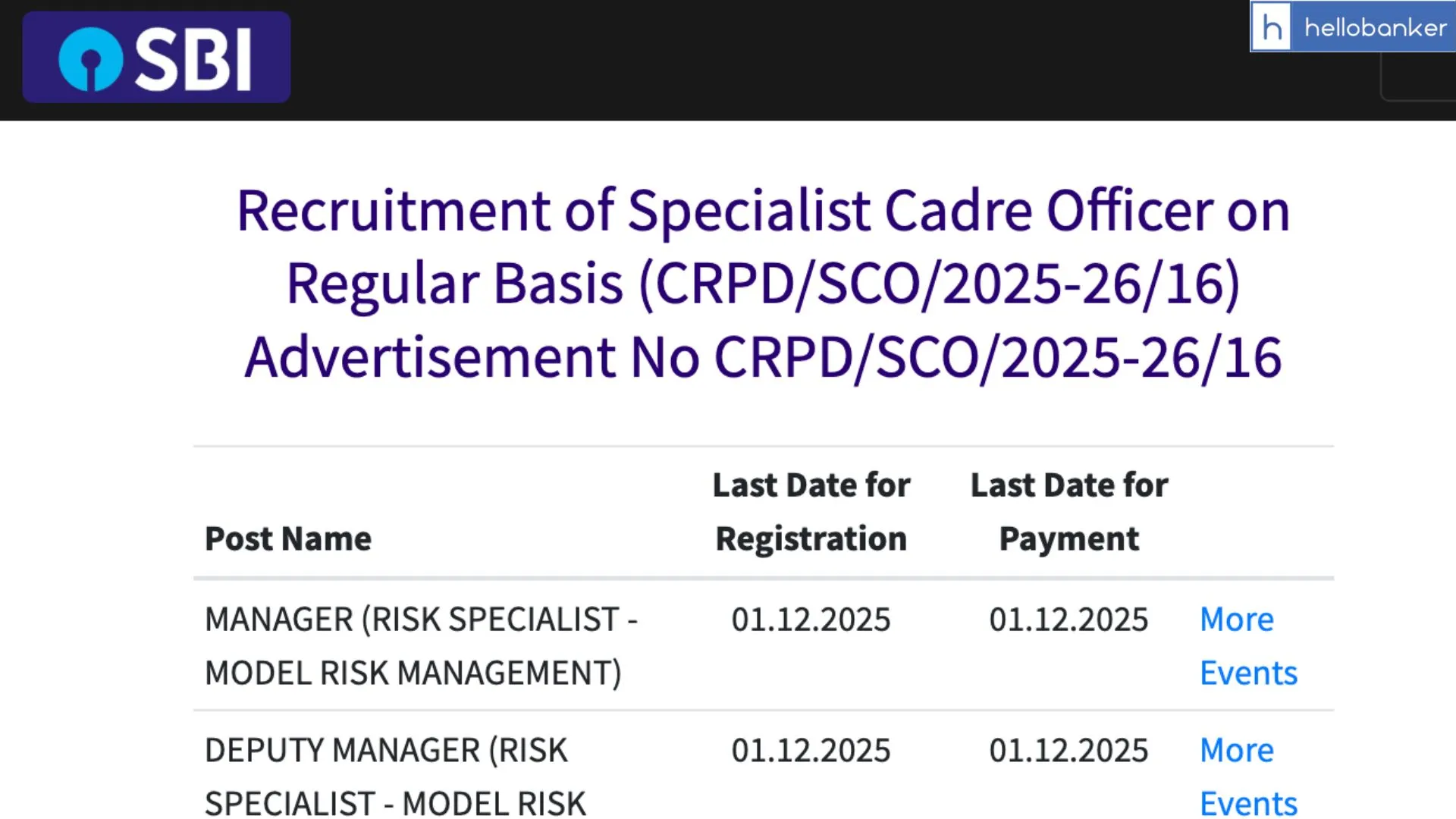Viewport: 1456px width, 819px height.
Task: Select the Manager row registration date 01.12.2025
Action: point(811,620)
